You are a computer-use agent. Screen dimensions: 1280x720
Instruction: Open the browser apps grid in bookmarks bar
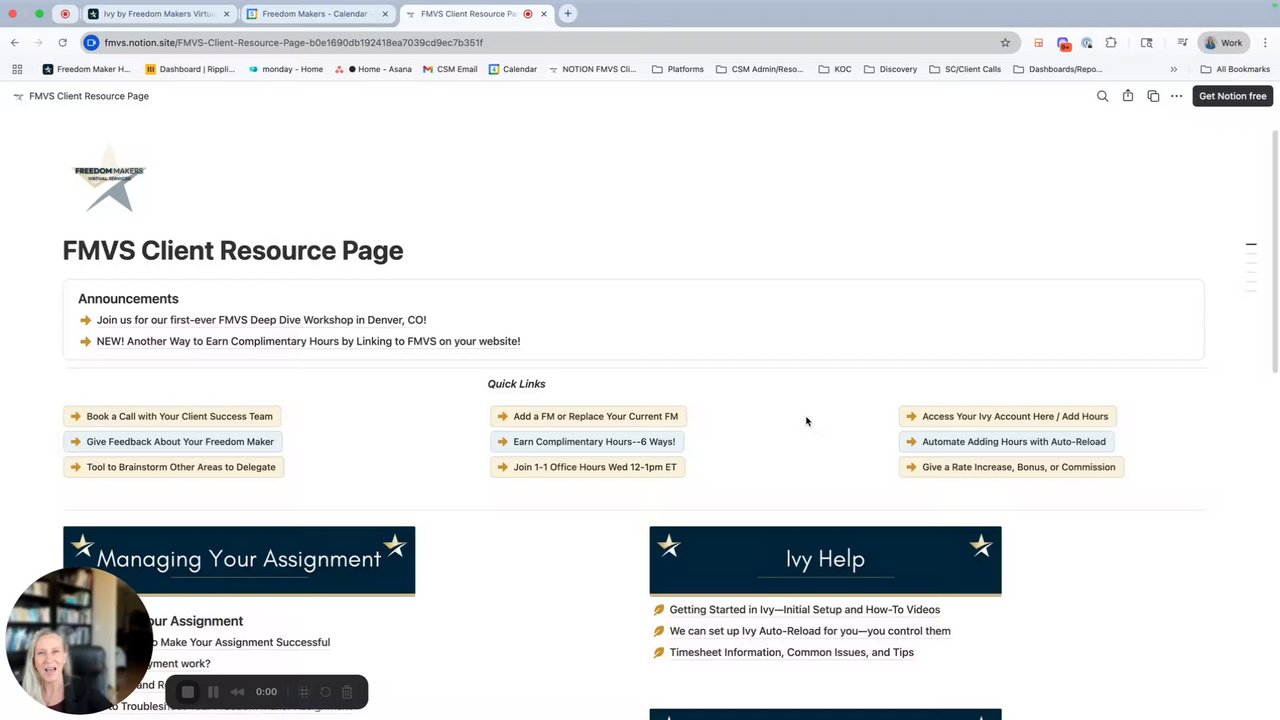(x=17, y=69)
